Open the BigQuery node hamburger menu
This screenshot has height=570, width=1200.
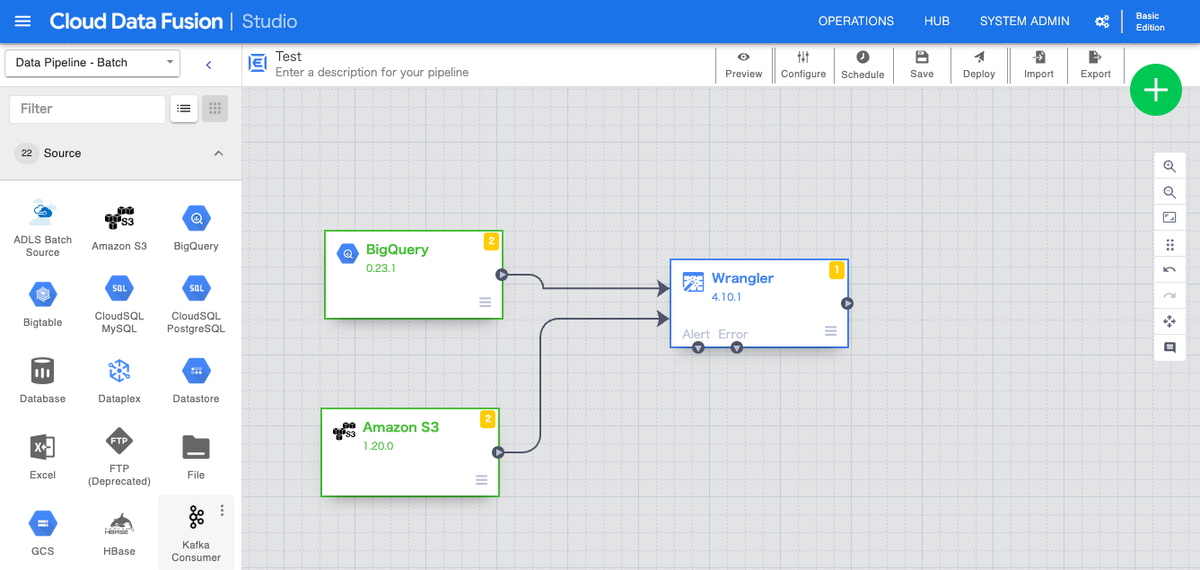(x=485, y=302)
